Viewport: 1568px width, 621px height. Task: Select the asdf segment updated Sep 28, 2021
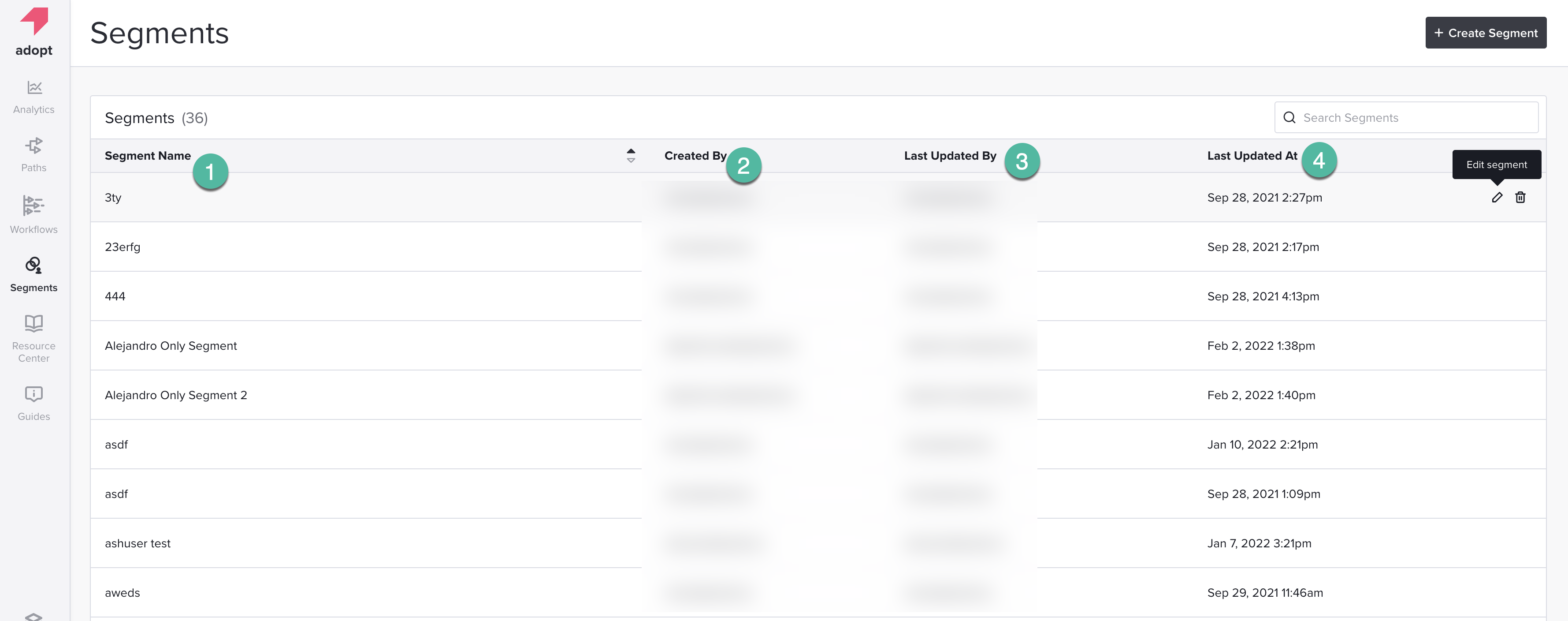point(818,493)
